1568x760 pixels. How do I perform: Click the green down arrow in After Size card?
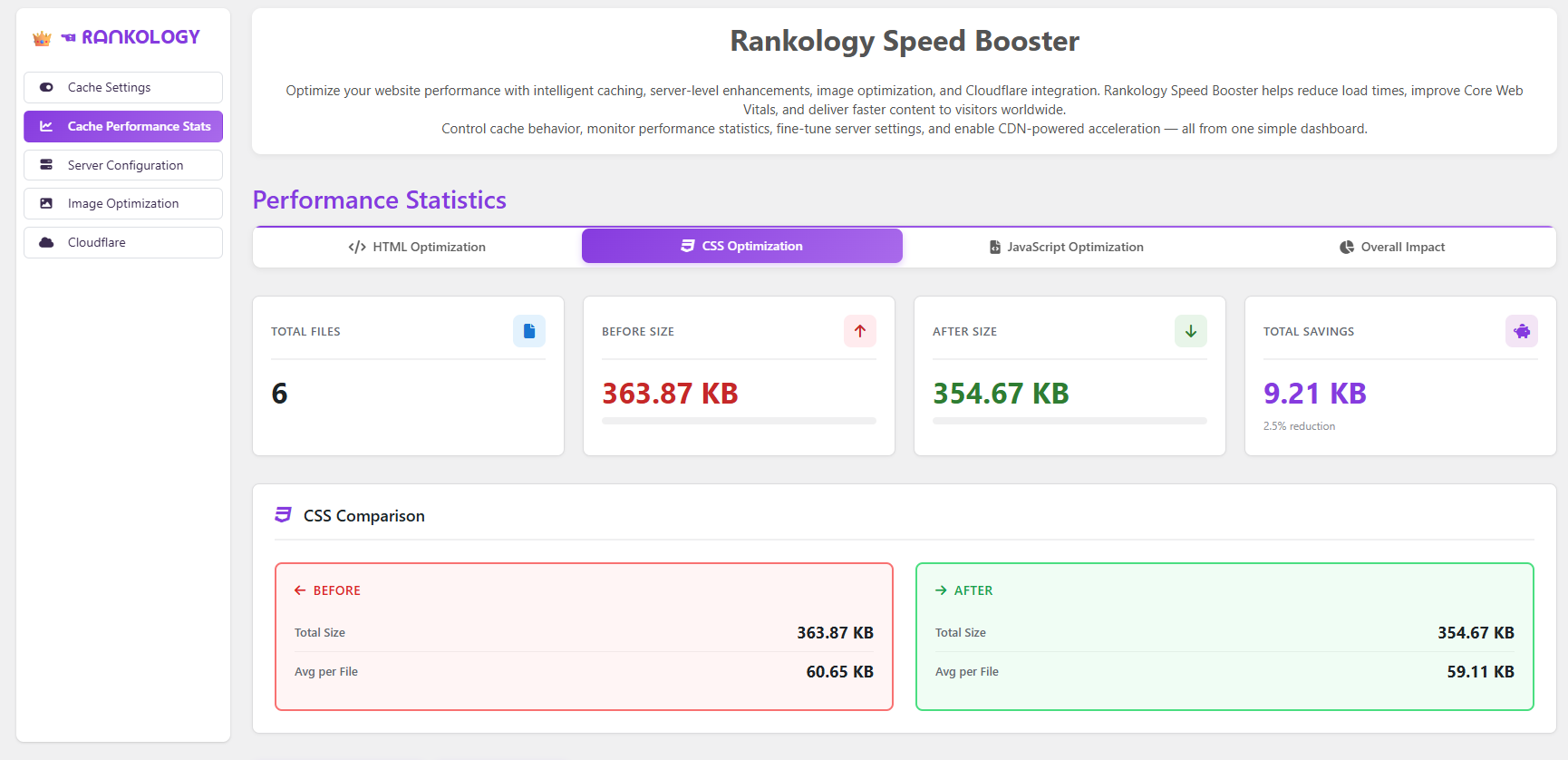coord(1191,331)
